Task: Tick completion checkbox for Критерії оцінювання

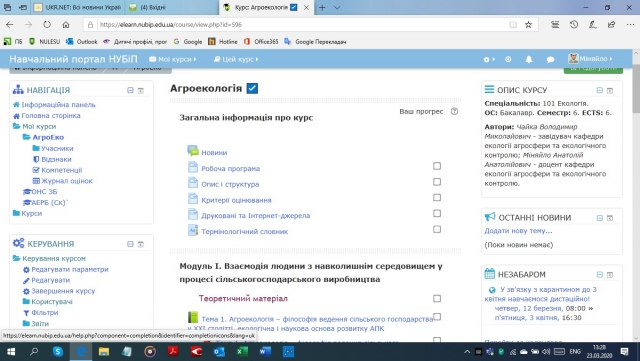Action: [437, 198]
